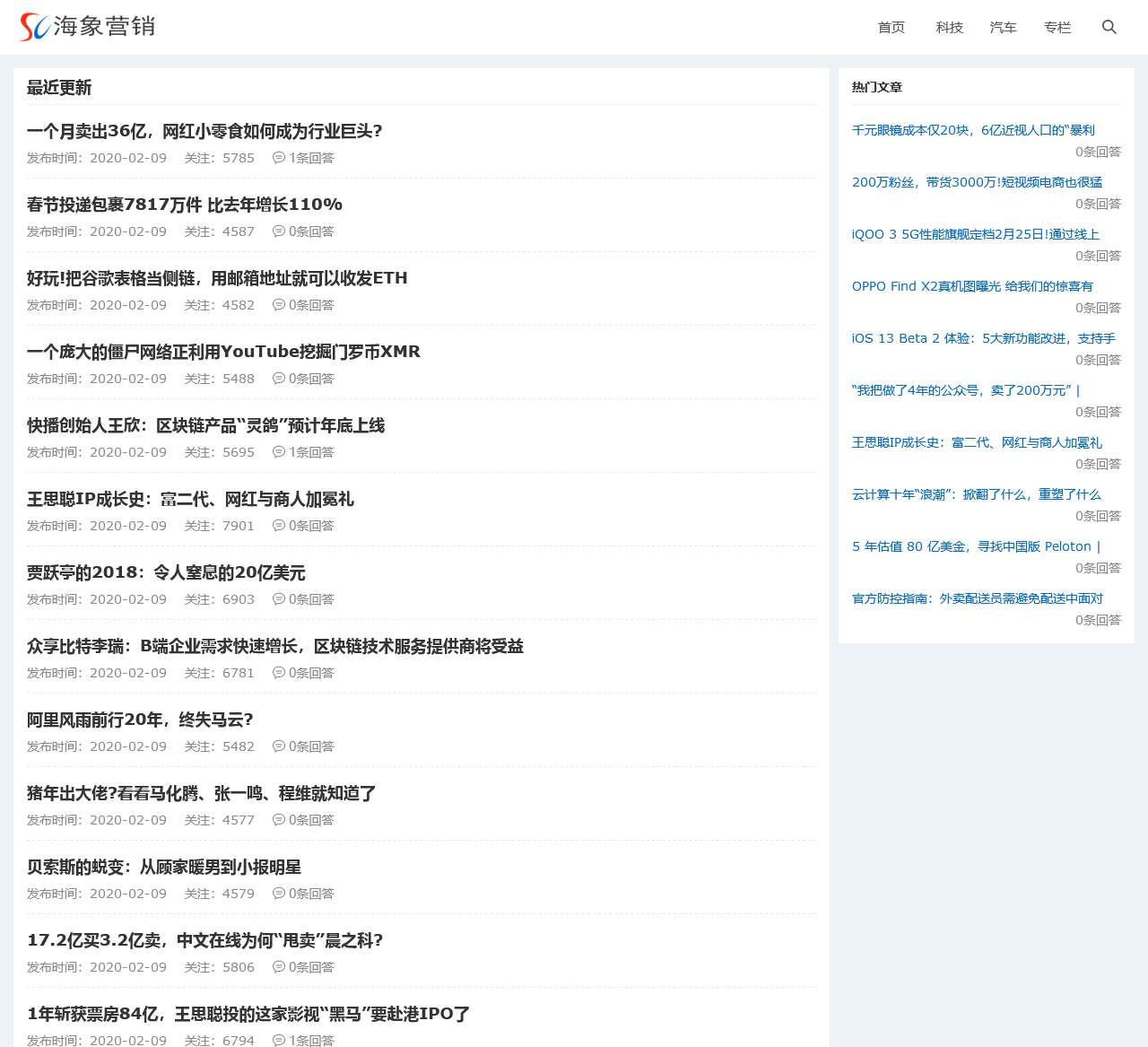The width and height of the screenshot is (1148, 1047).
Task: Open hot article 云计算十年浪潮
Action: pos(977,494)
